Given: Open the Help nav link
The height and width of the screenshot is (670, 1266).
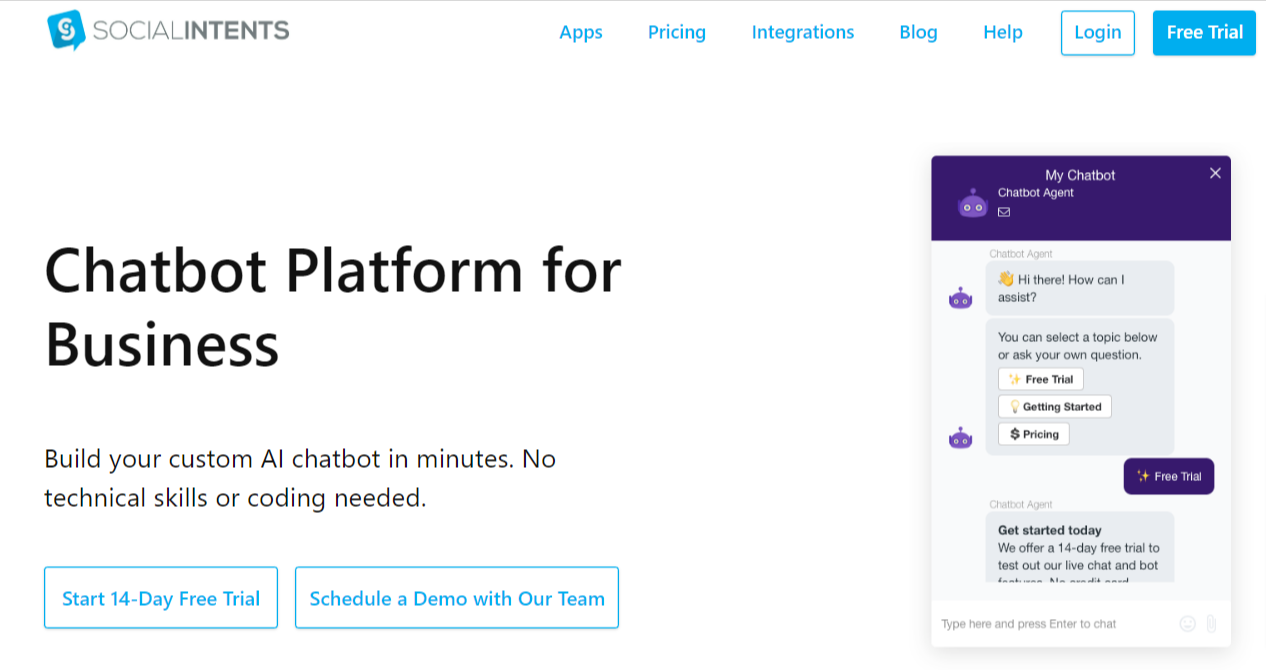Looking at the screenshot, I should (1003, 32).
